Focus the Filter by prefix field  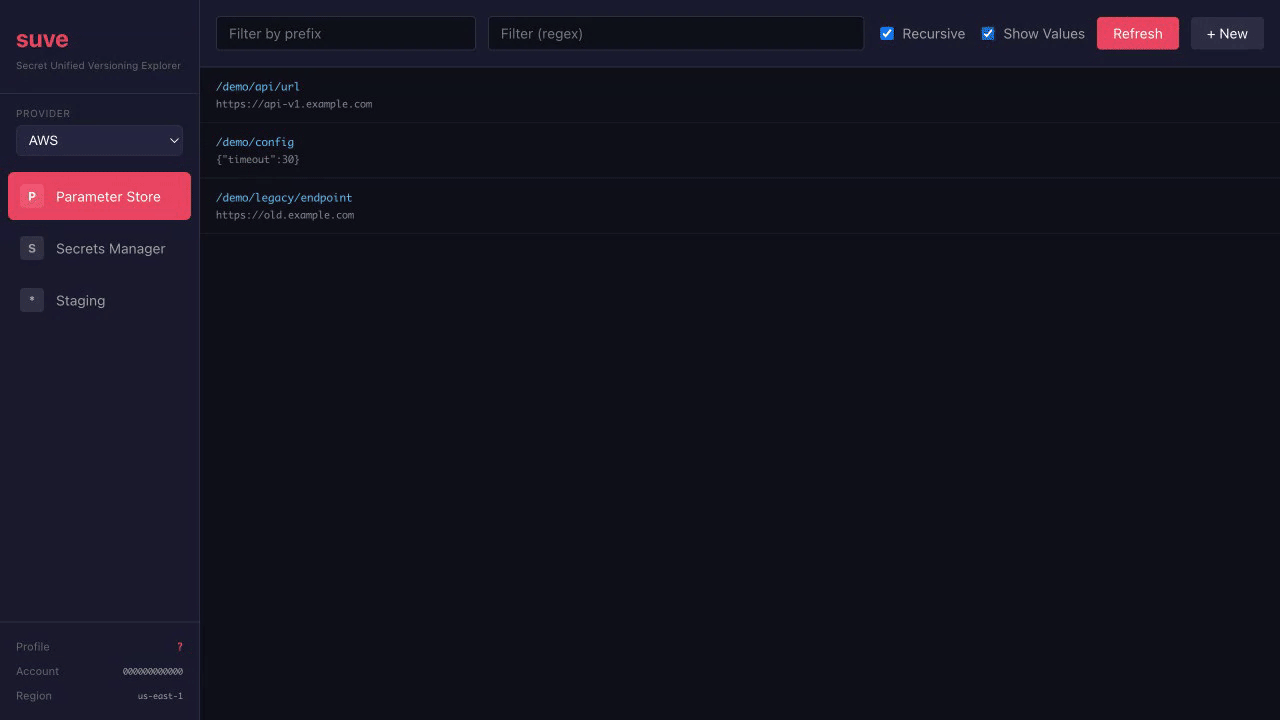[346, 33]
